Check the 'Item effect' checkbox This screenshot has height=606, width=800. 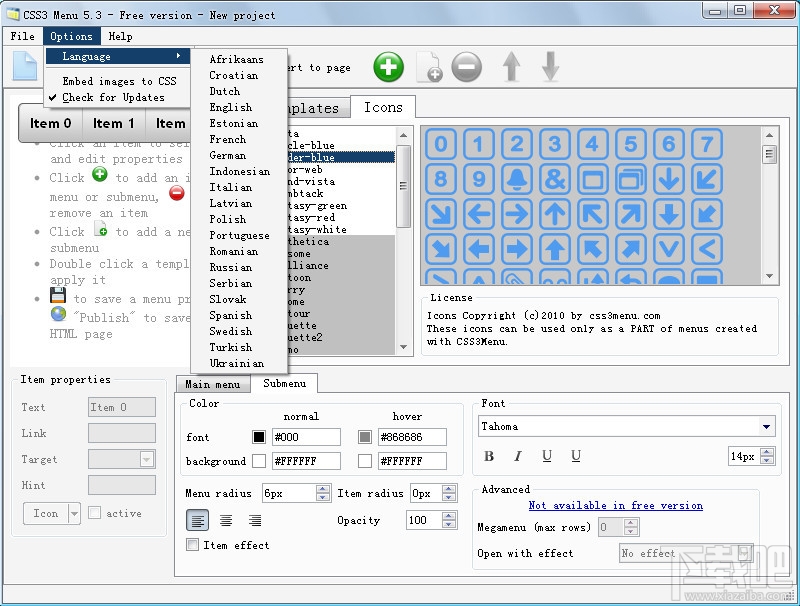click(193, 544)
